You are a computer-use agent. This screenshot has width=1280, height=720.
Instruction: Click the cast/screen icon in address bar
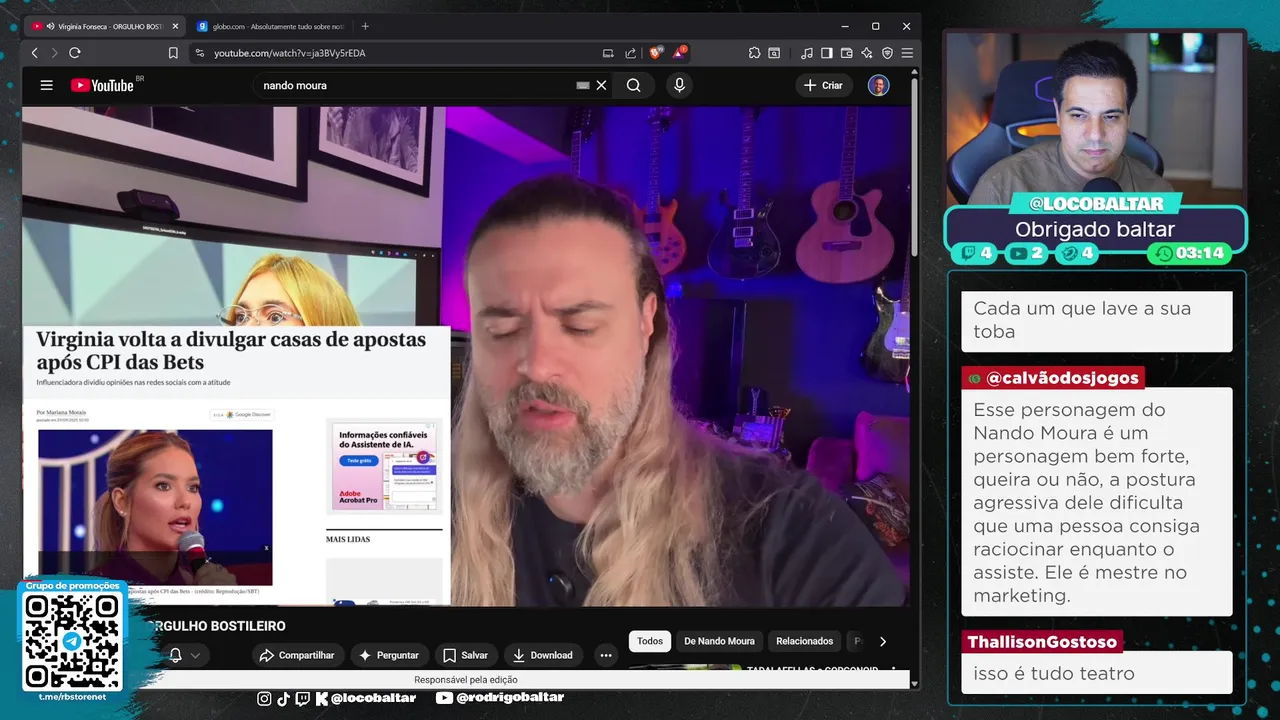(x=608, y=53)
